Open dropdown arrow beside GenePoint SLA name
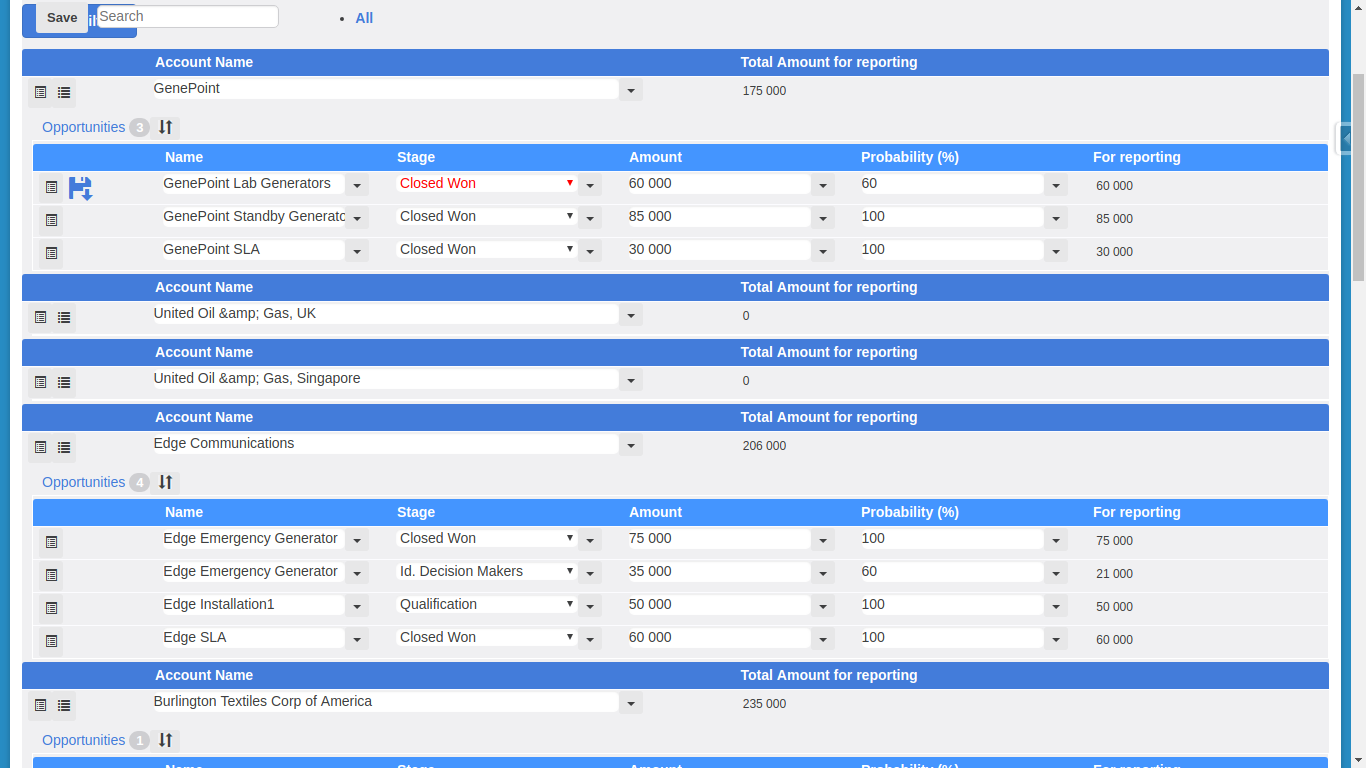 pos(357,252)
